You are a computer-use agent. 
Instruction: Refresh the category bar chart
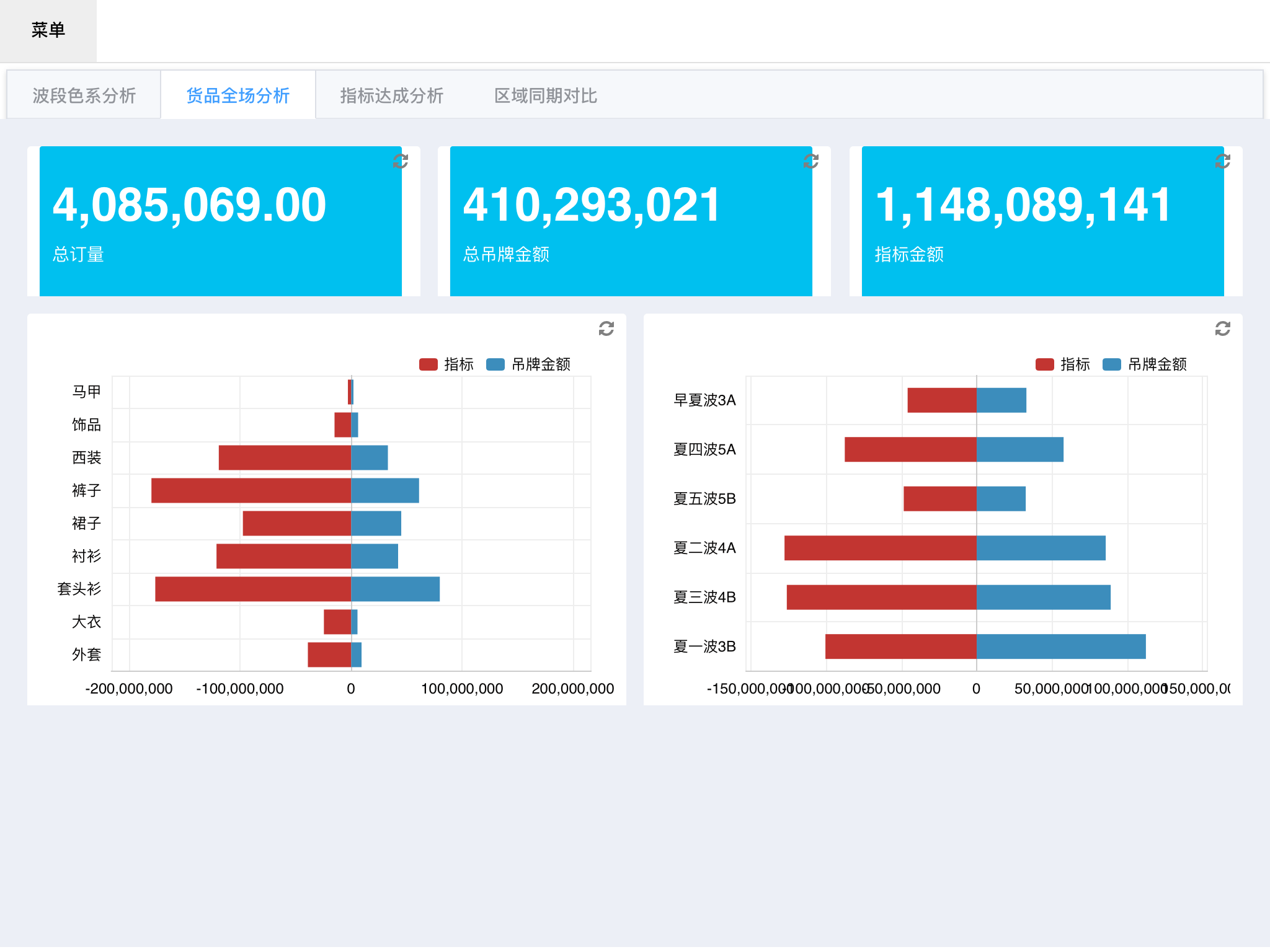tap(606, 328)
